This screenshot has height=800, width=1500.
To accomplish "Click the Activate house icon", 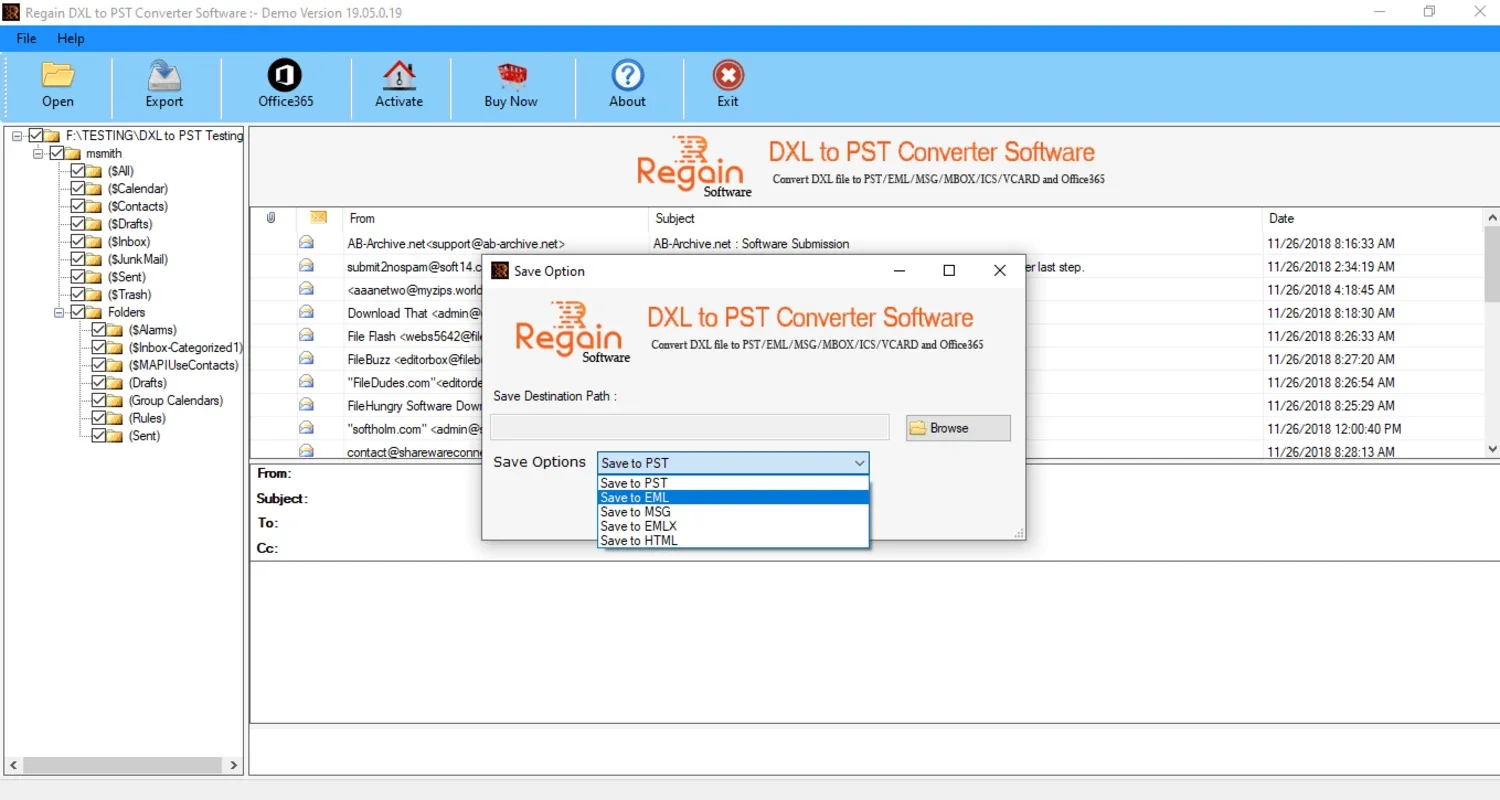I will [x=399, y=76].
